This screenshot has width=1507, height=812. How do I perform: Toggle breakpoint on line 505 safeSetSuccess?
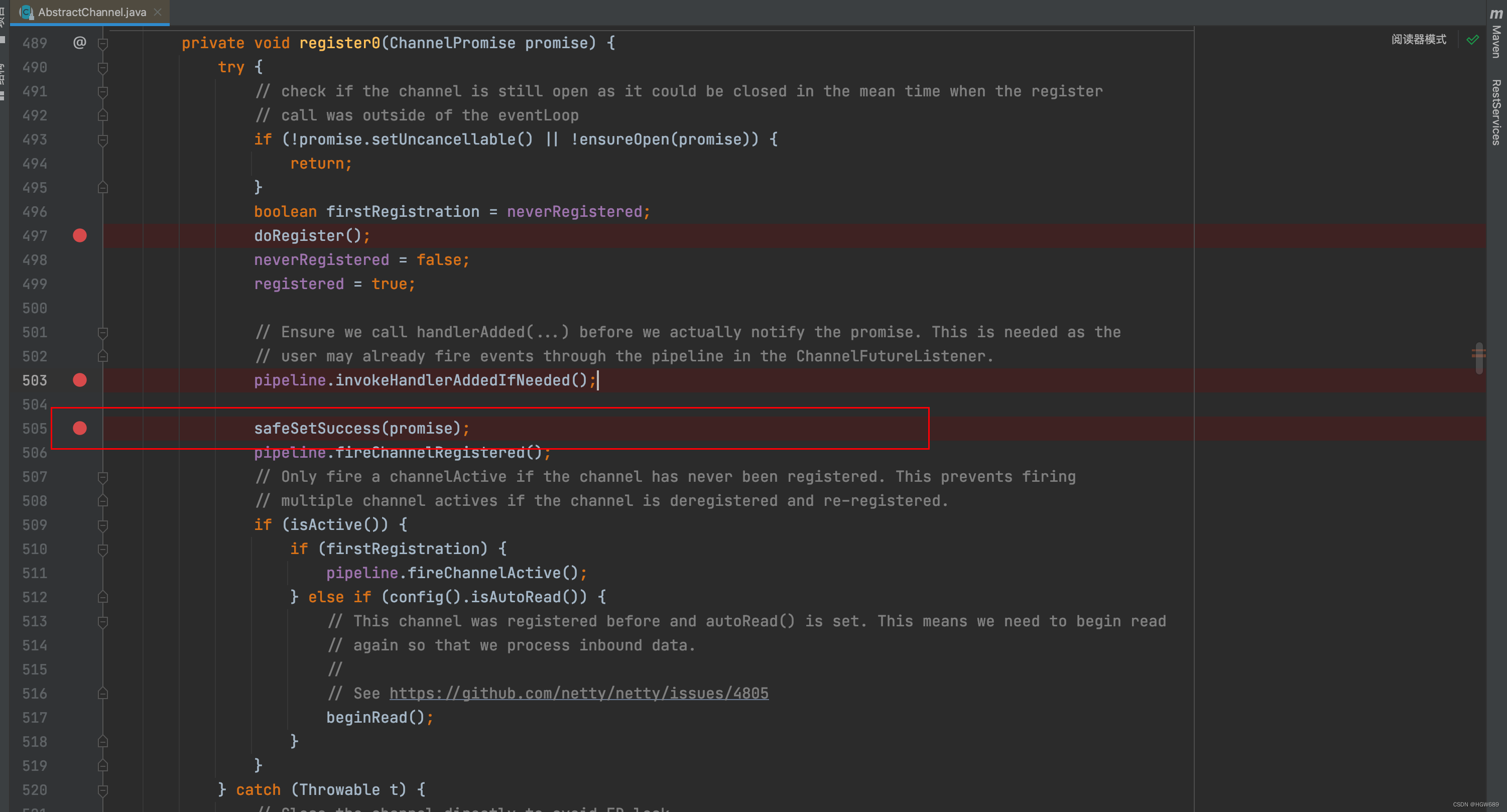(79, 428)
